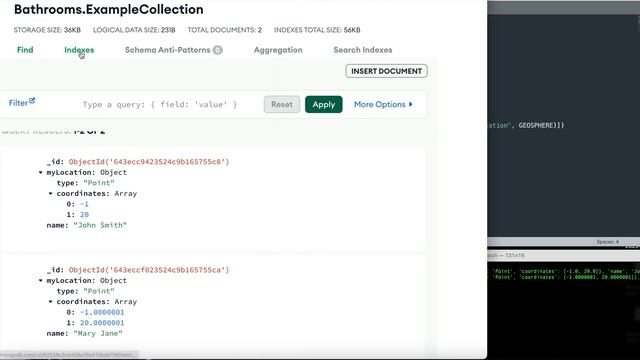This screenshot has width=640, height=360.
Task: Click the Bathrooms.ExampleCollection title
Action: coord(109,9)
